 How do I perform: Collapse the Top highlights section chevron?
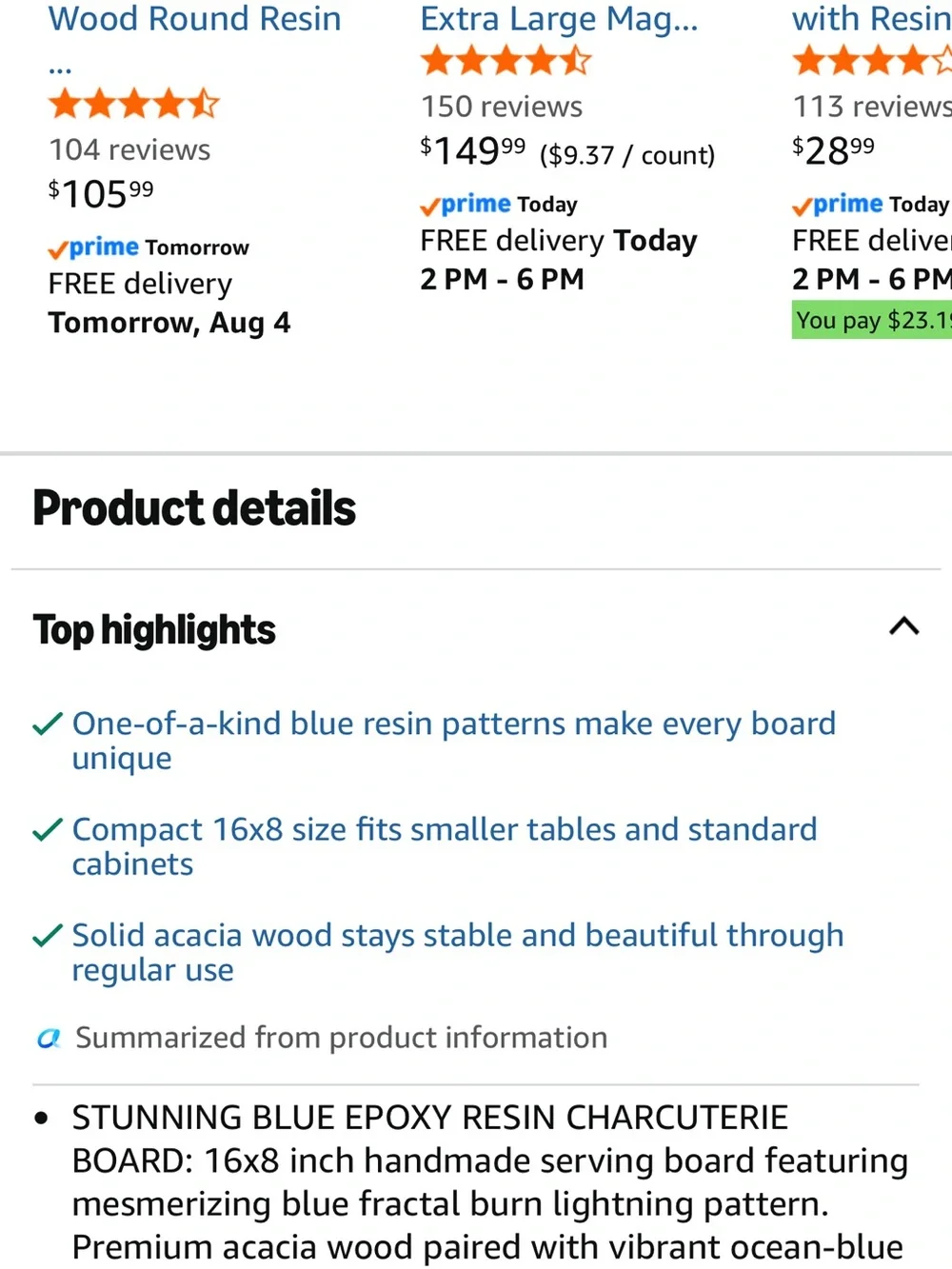pos(903,626)
